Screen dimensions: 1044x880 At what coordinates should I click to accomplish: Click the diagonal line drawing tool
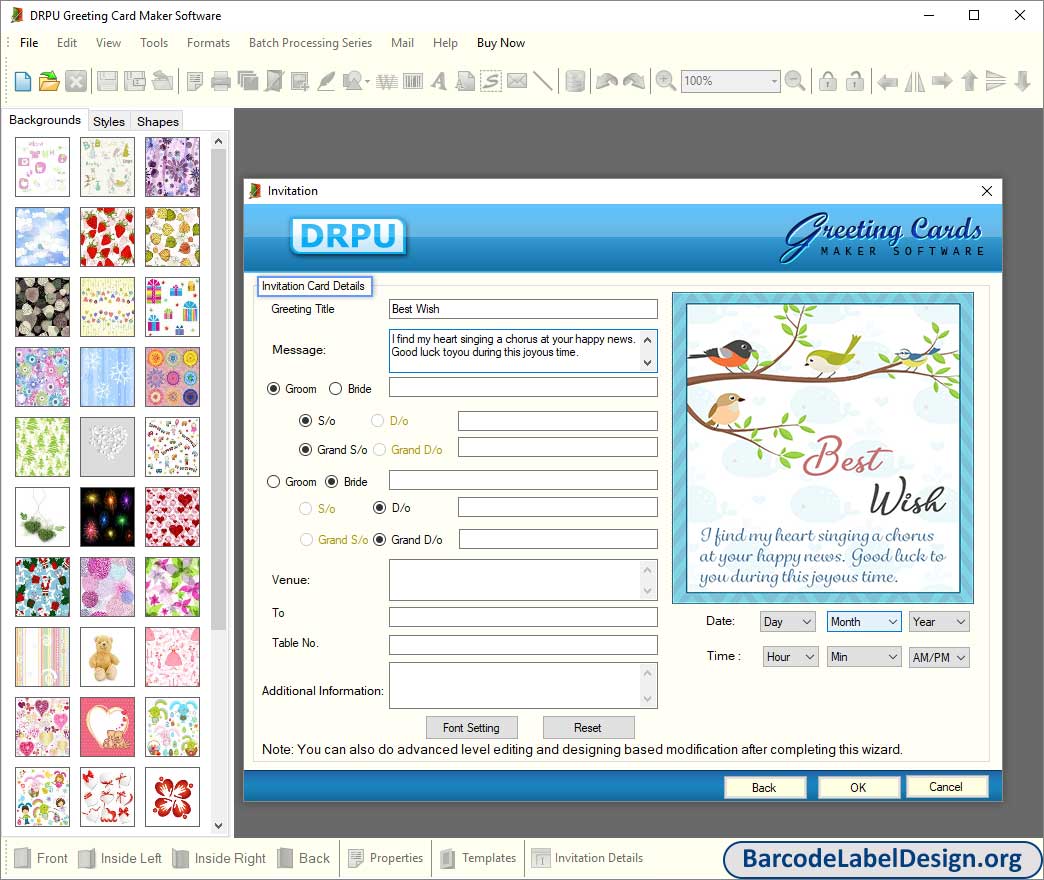tap(543, 81)
